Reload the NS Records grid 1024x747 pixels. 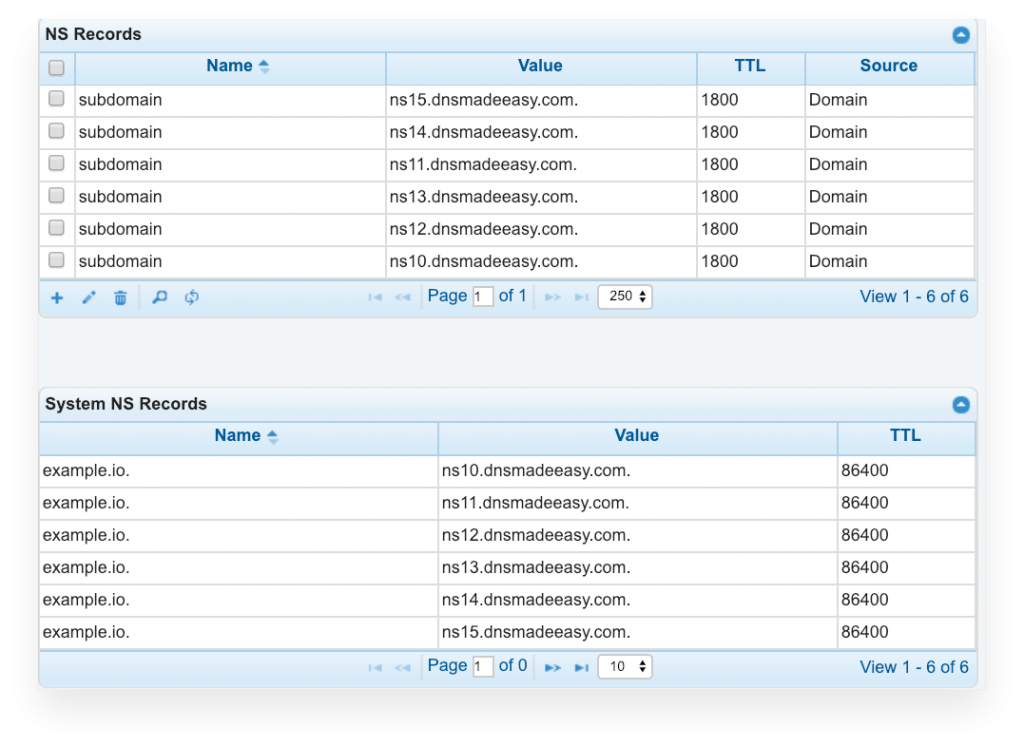(x=191, y=298)
